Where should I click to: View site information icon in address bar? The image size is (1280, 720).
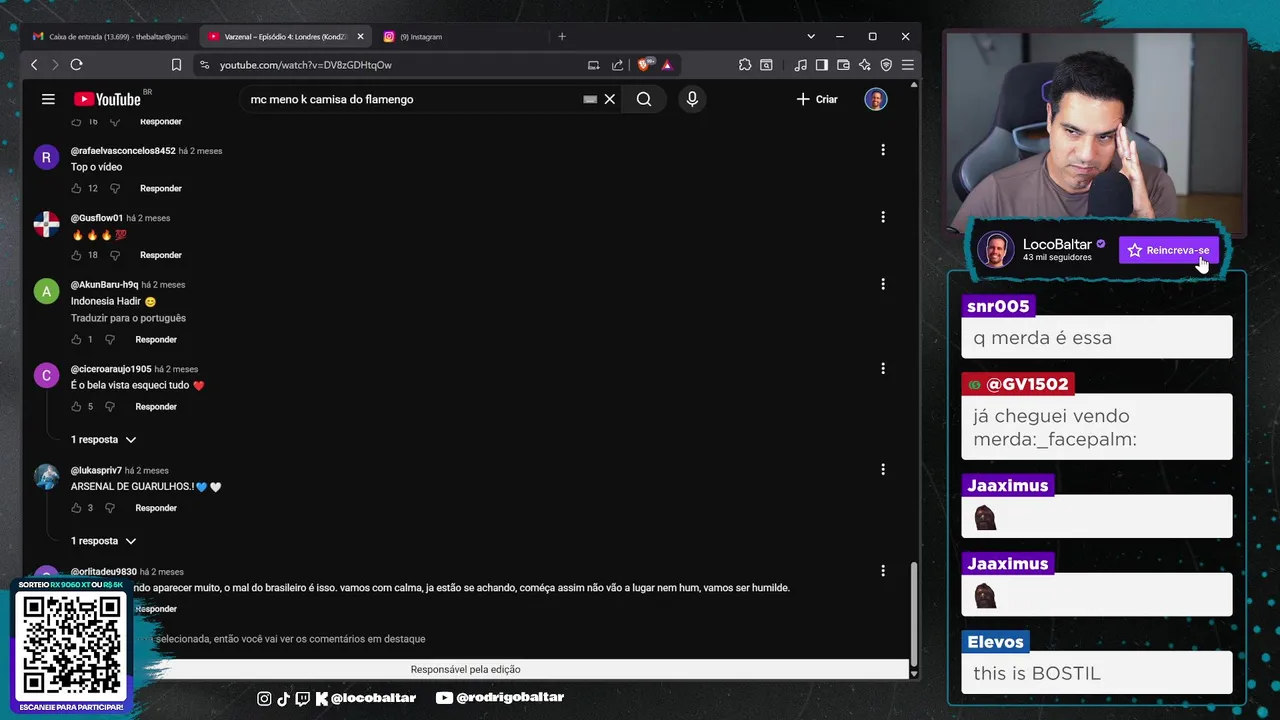[204, 65]
